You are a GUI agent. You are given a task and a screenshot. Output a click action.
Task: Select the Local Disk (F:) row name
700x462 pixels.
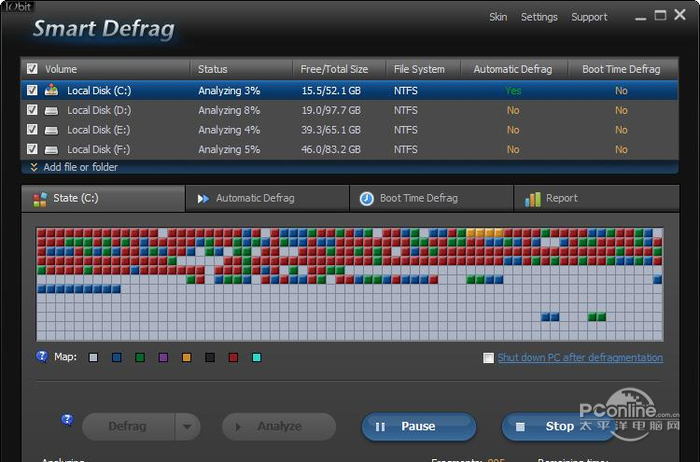click(x=99, y=150)
